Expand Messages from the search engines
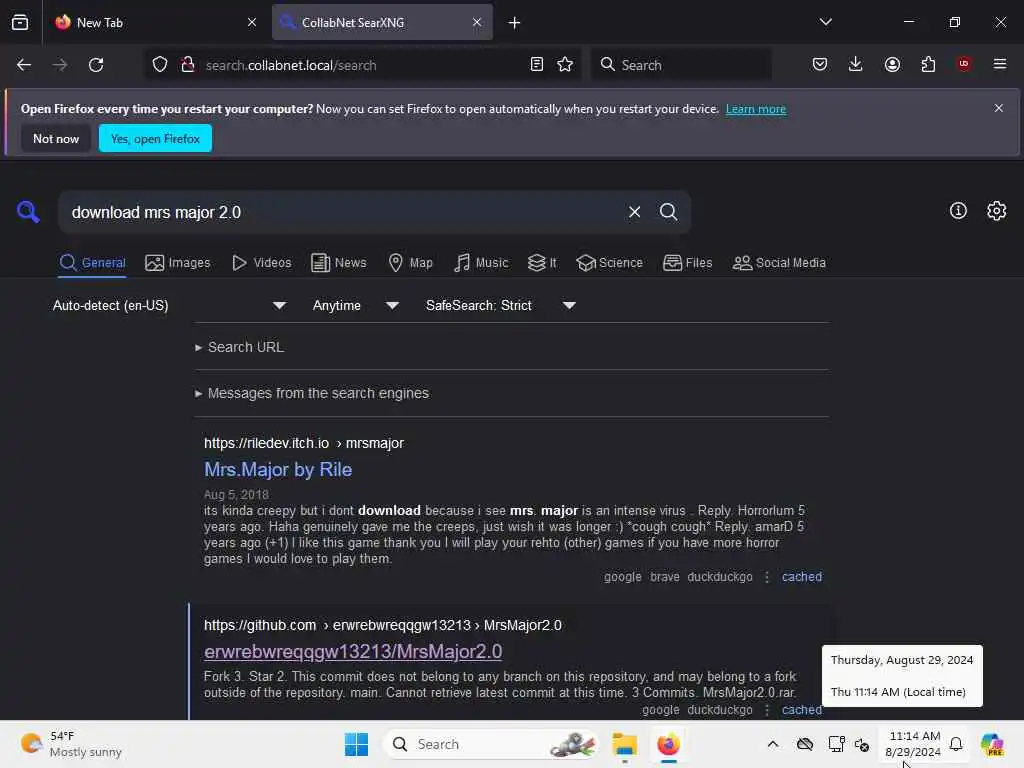1024x768 pixels. click(x=312, y=393)
